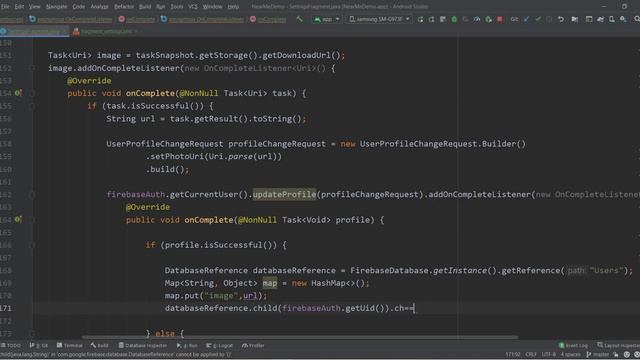The width and height of the screenshot is (640, 360).
Task: Click the Search Everywhere magnifier icon
Action: (637, 19)
